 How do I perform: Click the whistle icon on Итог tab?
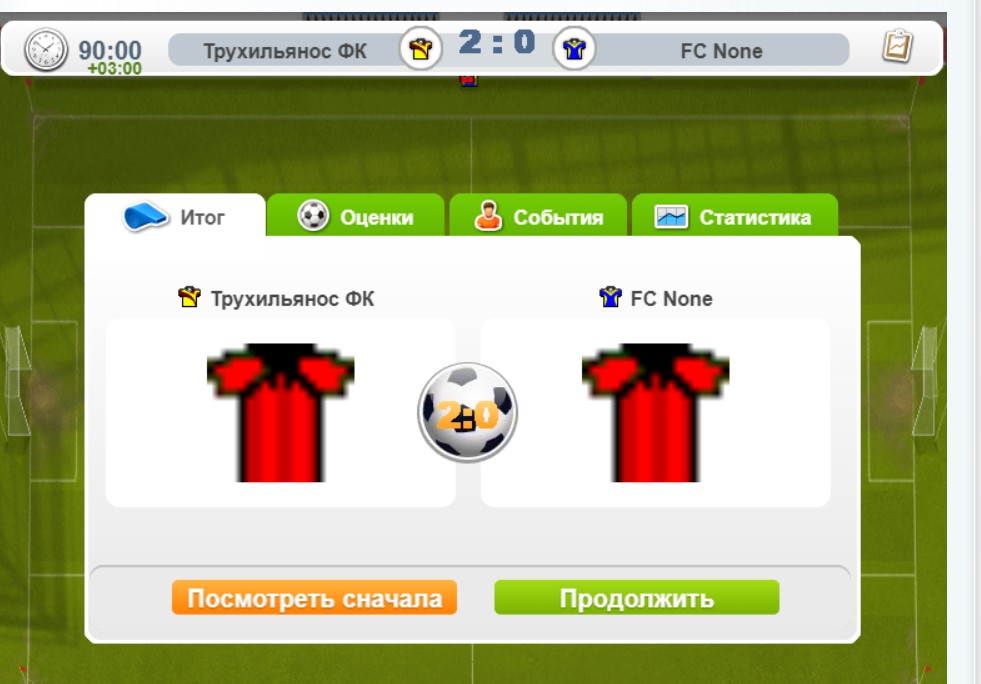pyautogui.click(x=145, y=217)
